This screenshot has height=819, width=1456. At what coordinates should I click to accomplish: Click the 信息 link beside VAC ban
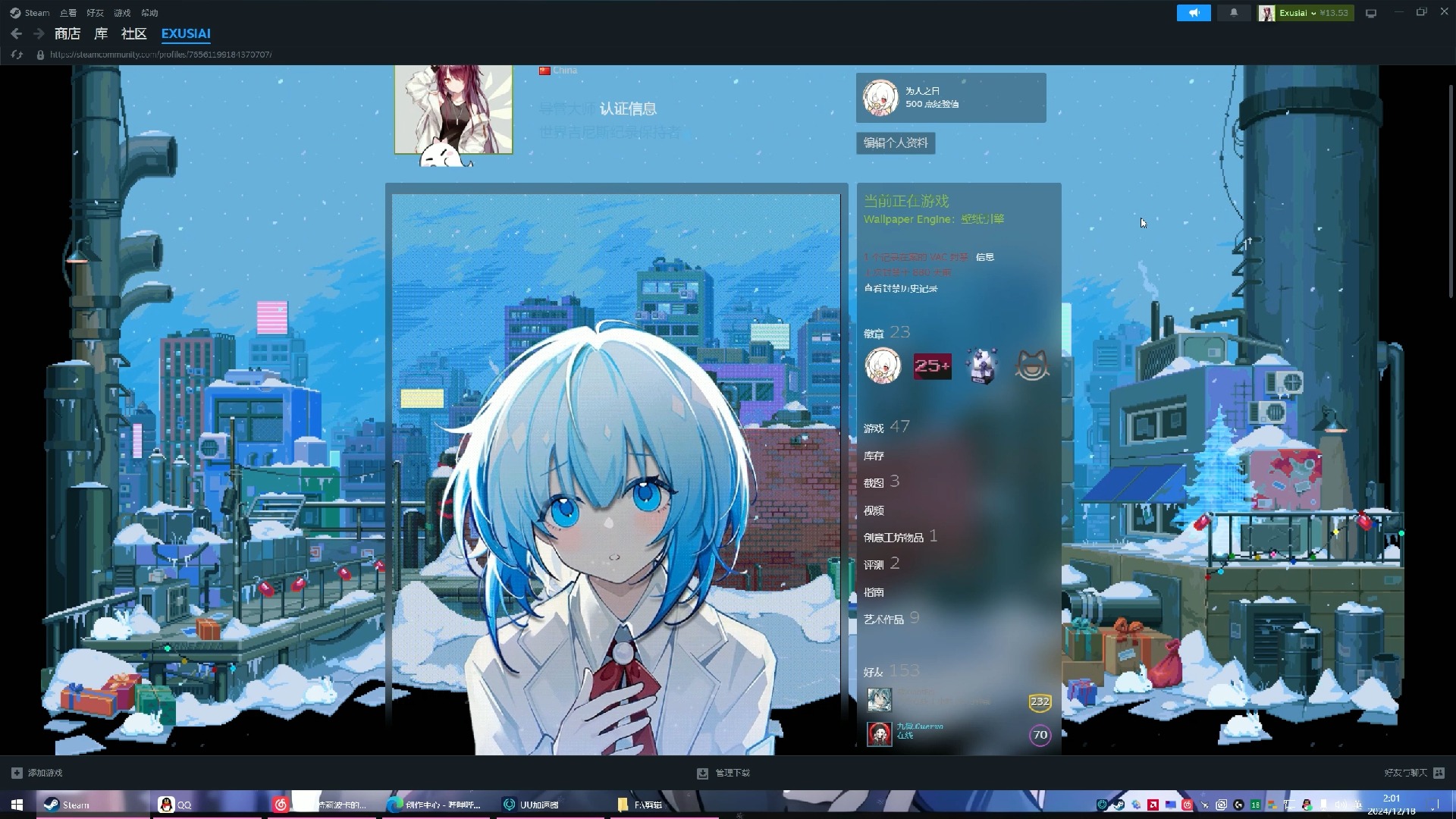point(984,257)
